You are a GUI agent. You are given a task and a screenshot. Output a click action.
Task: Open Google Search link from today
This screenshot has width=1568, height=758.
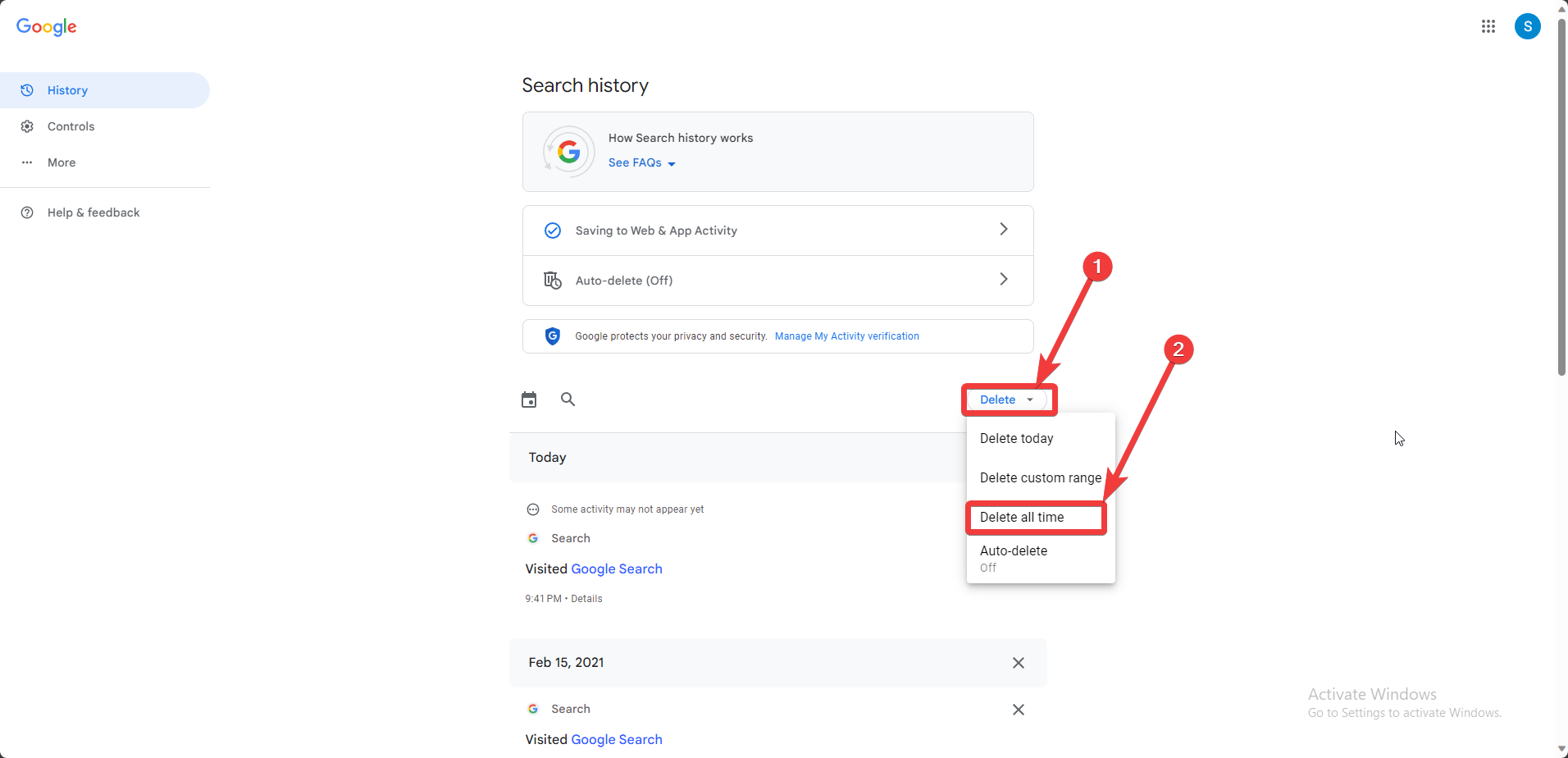pos(617,569)
